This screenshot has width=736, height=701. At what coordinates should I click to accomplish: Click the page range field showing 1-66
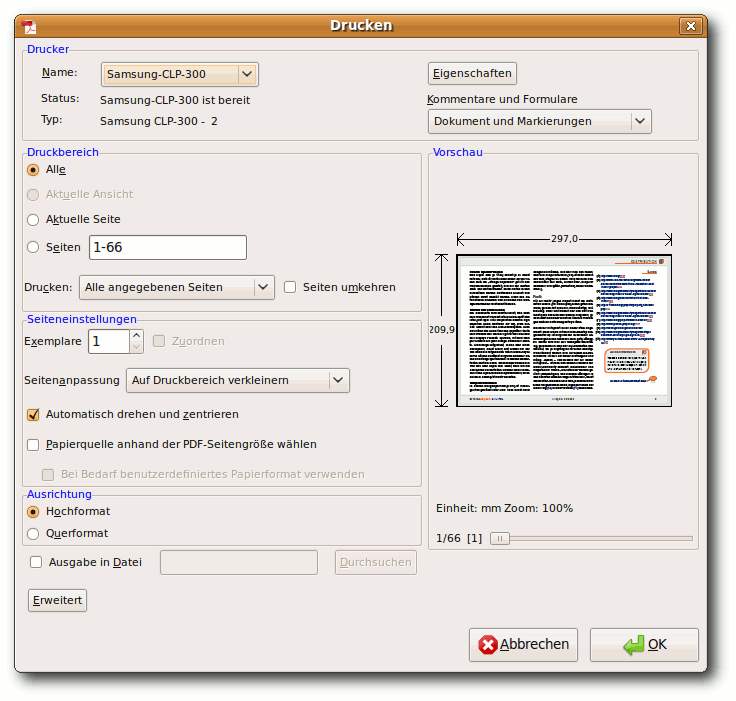point(167,247)
